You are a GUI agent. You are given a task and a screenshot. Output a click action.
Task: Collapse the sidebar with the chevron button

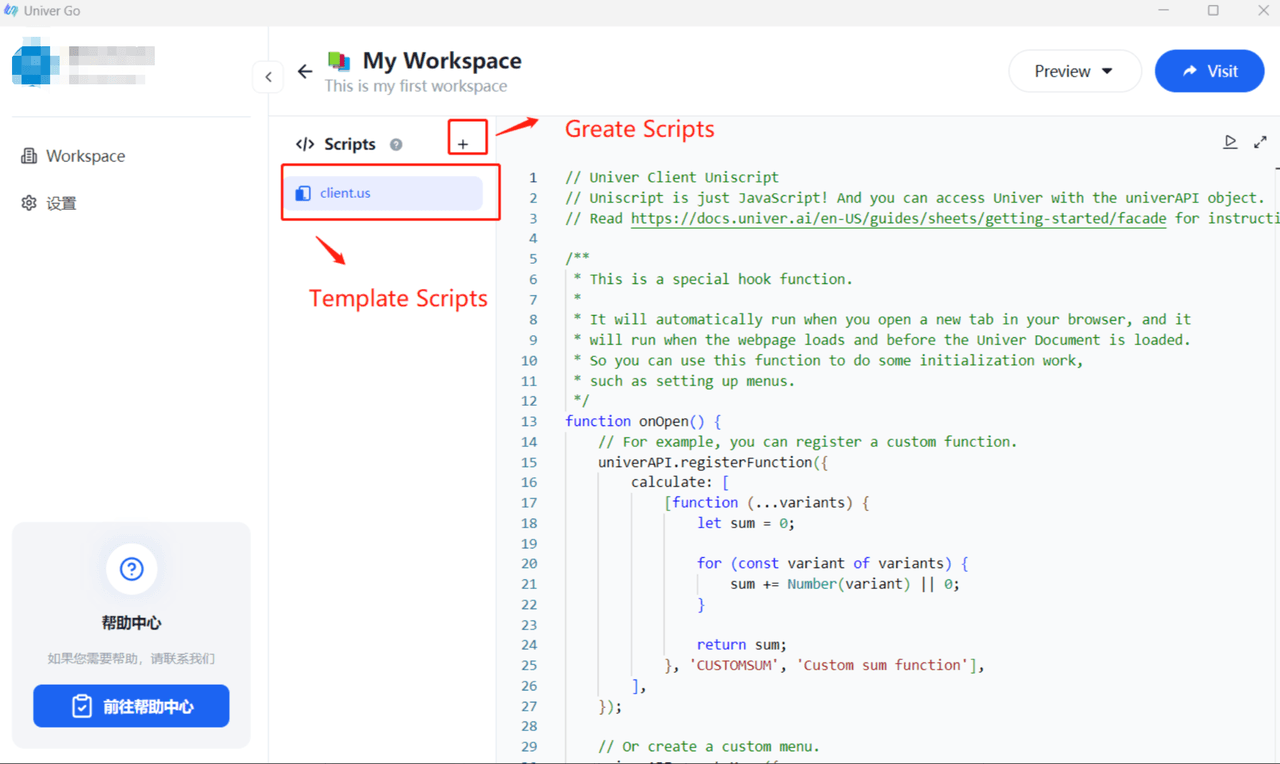click(x=268, y=77)
